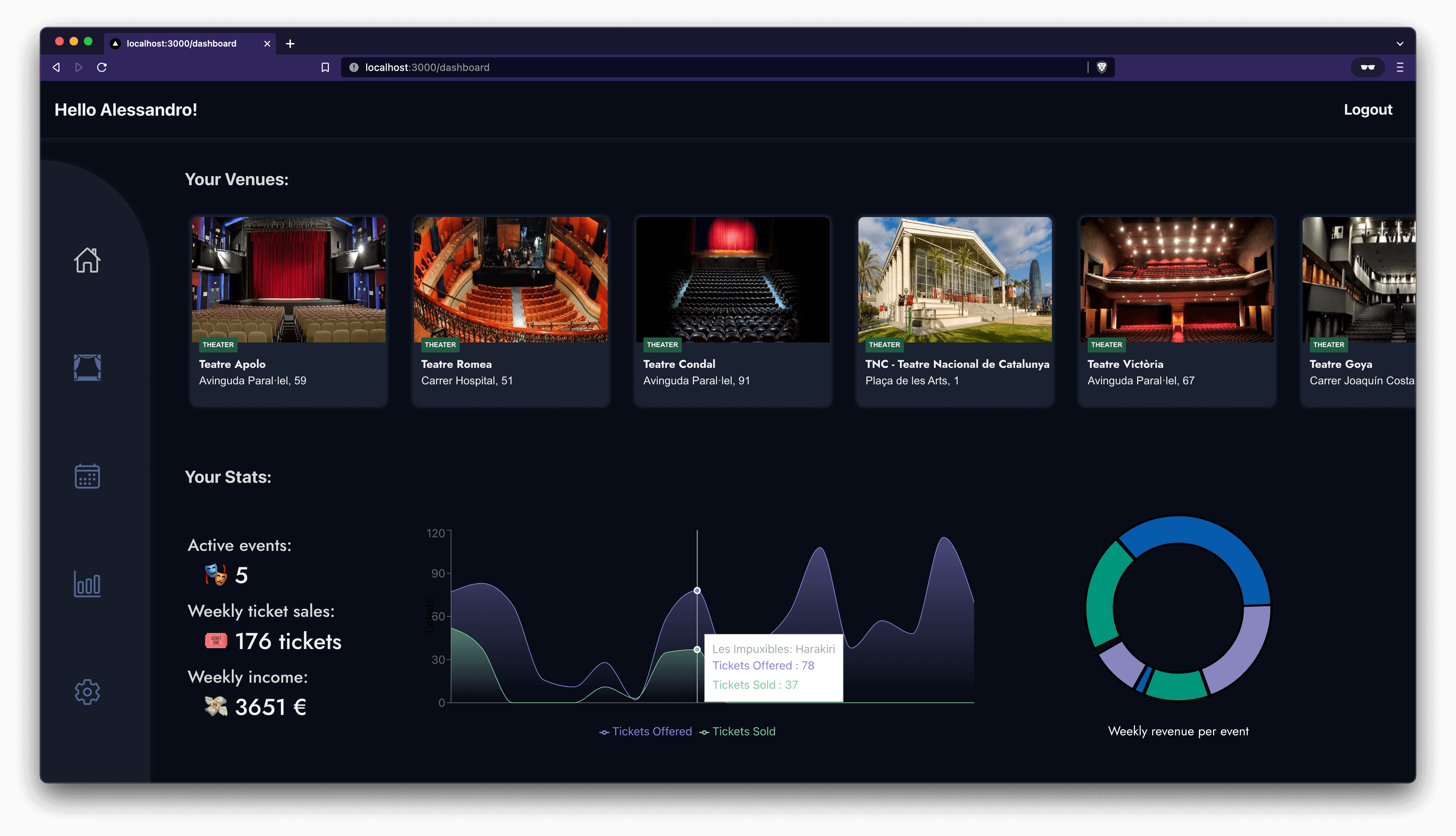Open a new tab with the plus button

pos(290,43)
